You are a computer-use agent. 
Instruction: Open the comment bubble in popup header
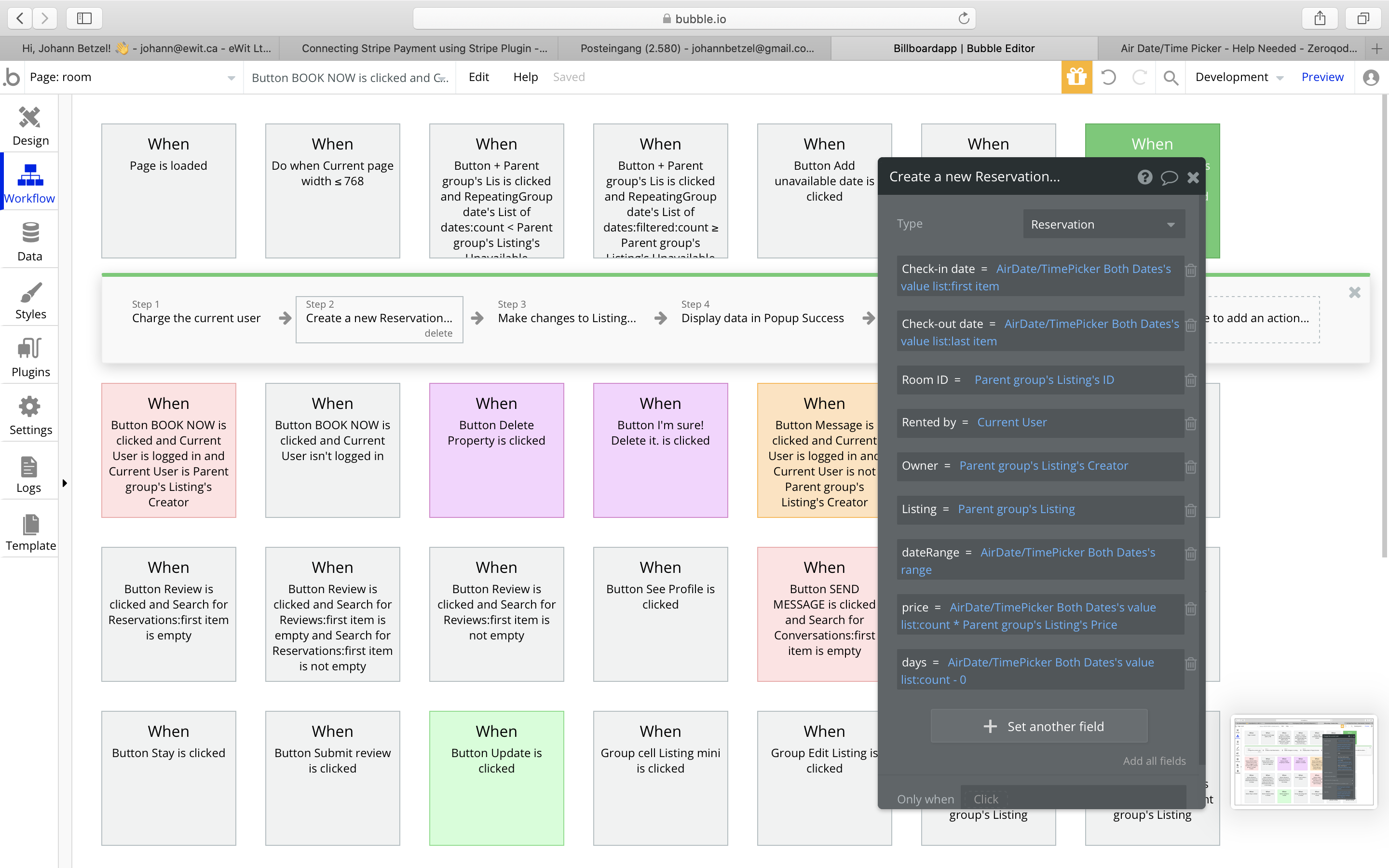coord(1169,177)
